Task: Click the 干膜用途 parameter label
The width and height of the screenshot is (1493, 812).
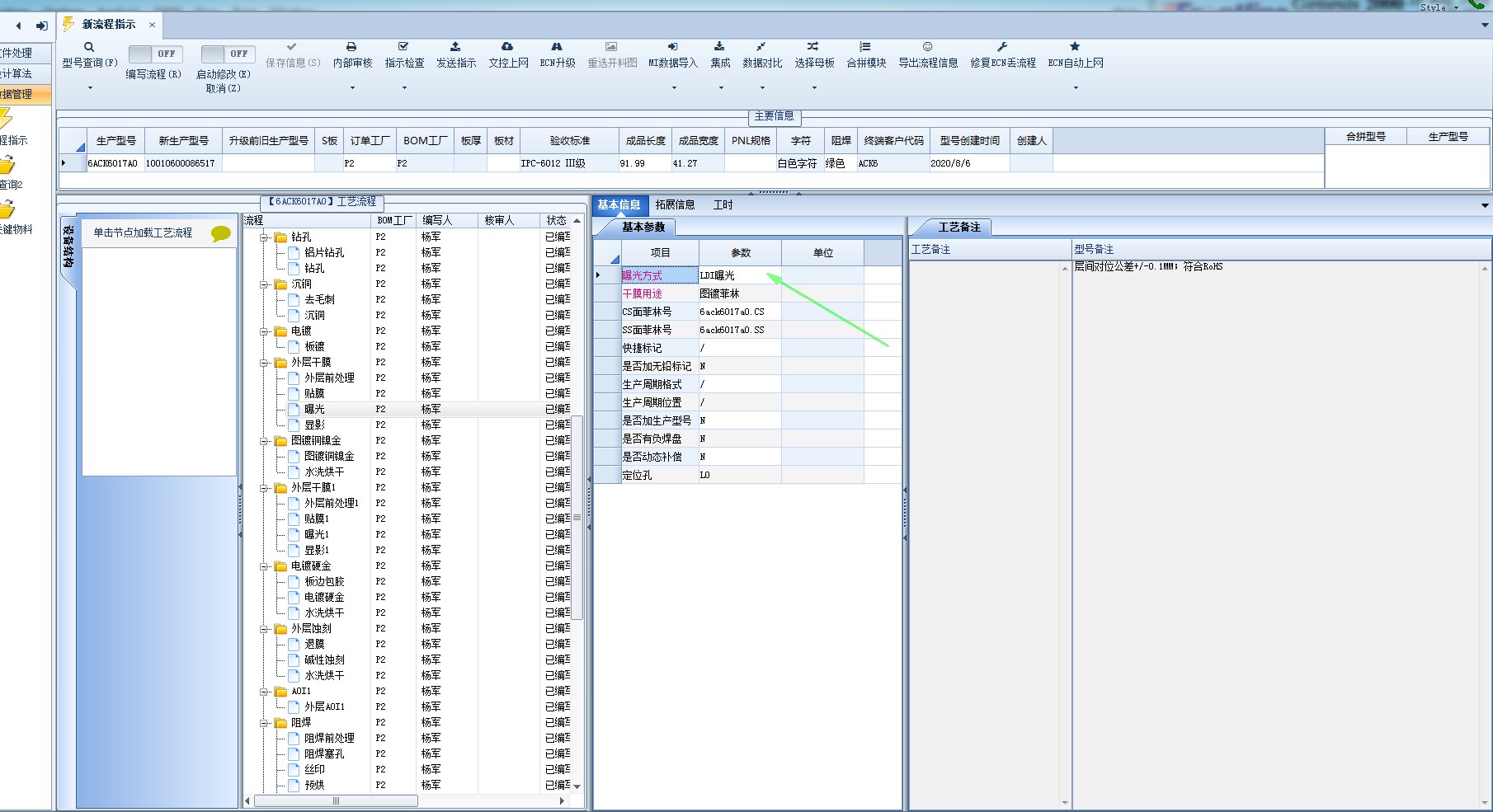Action: pos(660,293)
